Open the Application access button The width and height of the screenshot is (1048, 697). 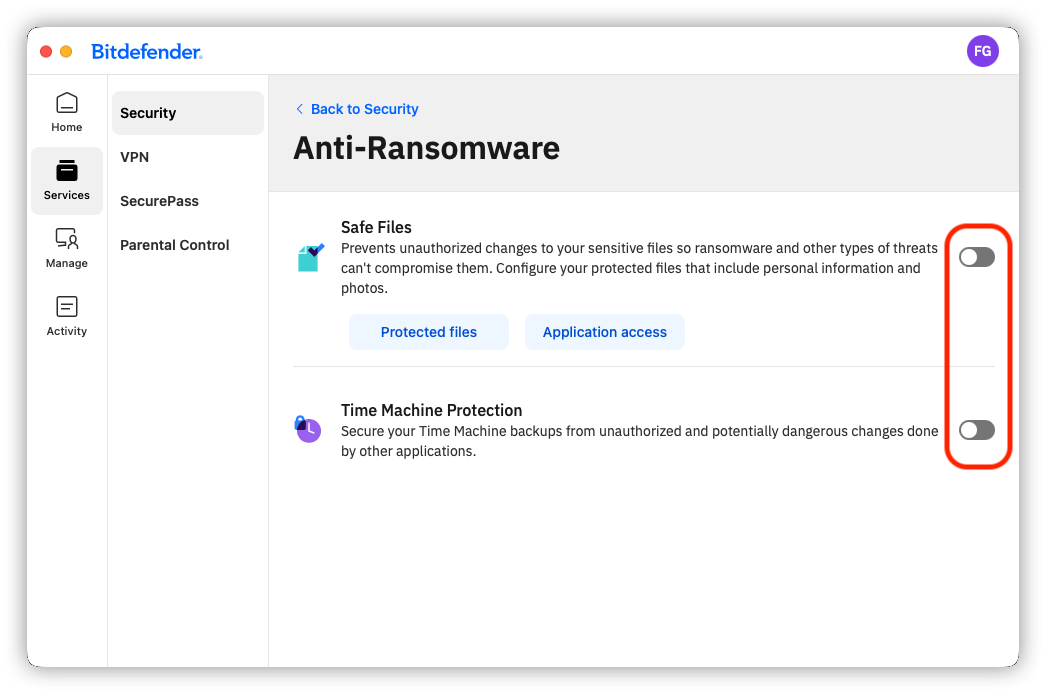(604, 332)
